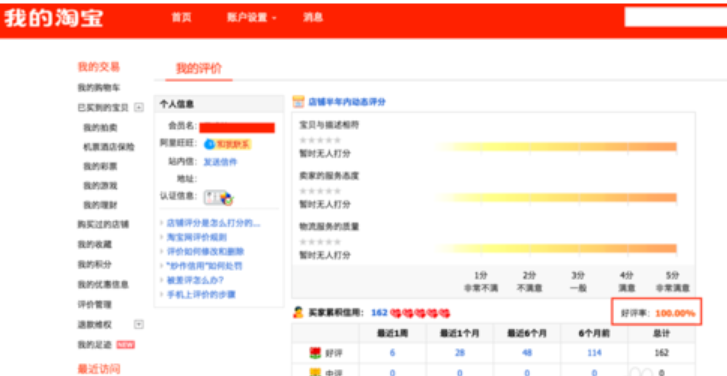
Task: Expand the 账户设置 dropdown
Action: (x=251, y=18)
